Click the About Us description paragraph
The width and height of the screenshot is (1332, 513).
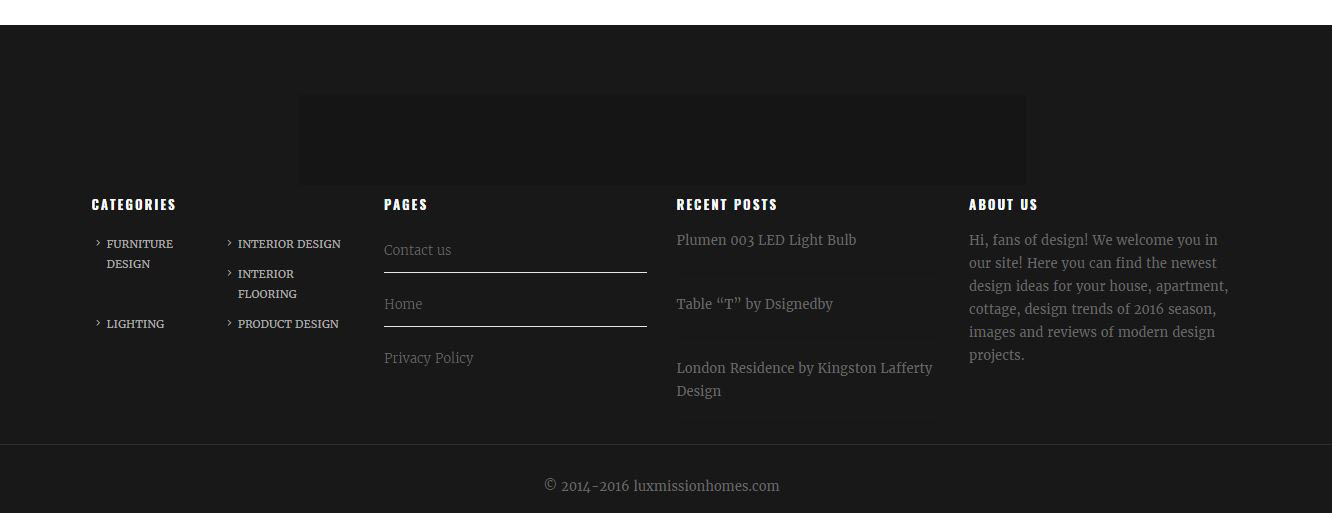1098,297
